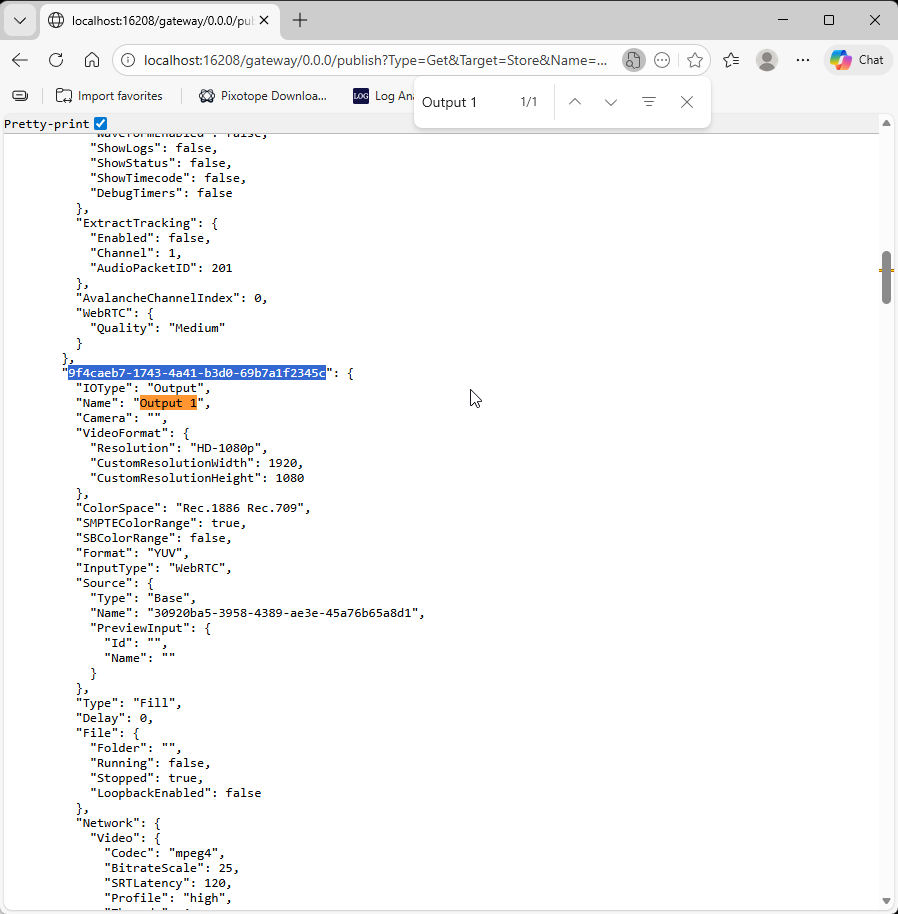898x914 pixels.
Task: Open the Favorites list icon
Action: click(x=731, y=60)
